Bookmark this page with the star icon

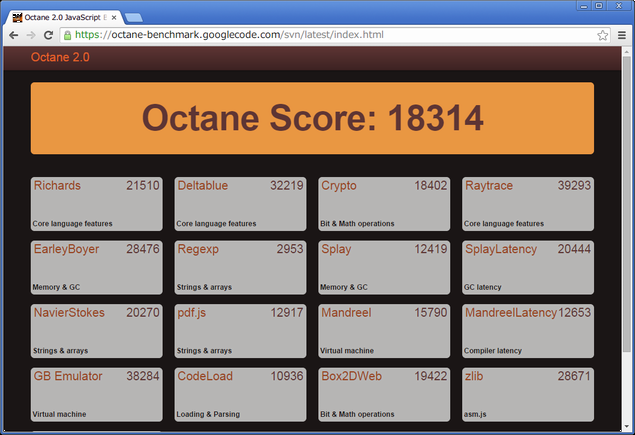point(603,35)
